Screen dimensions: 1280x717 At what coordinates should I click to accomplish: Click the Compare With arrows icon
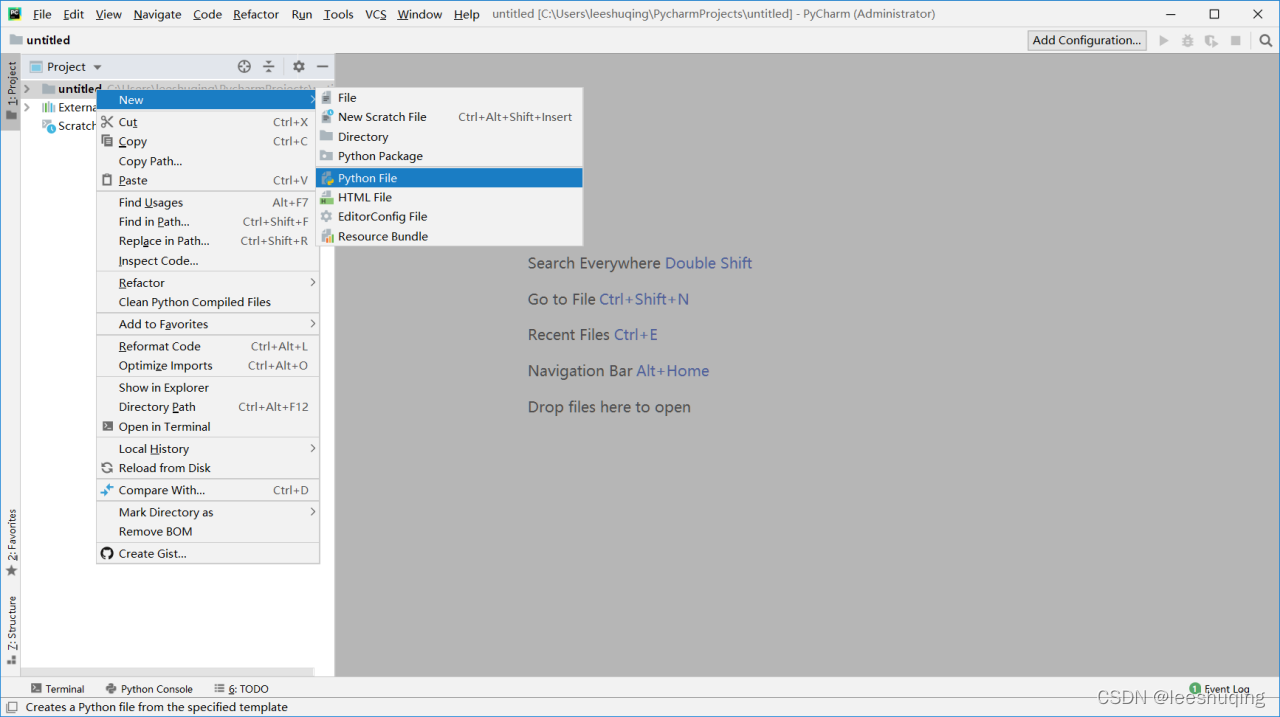coord(107,490)
